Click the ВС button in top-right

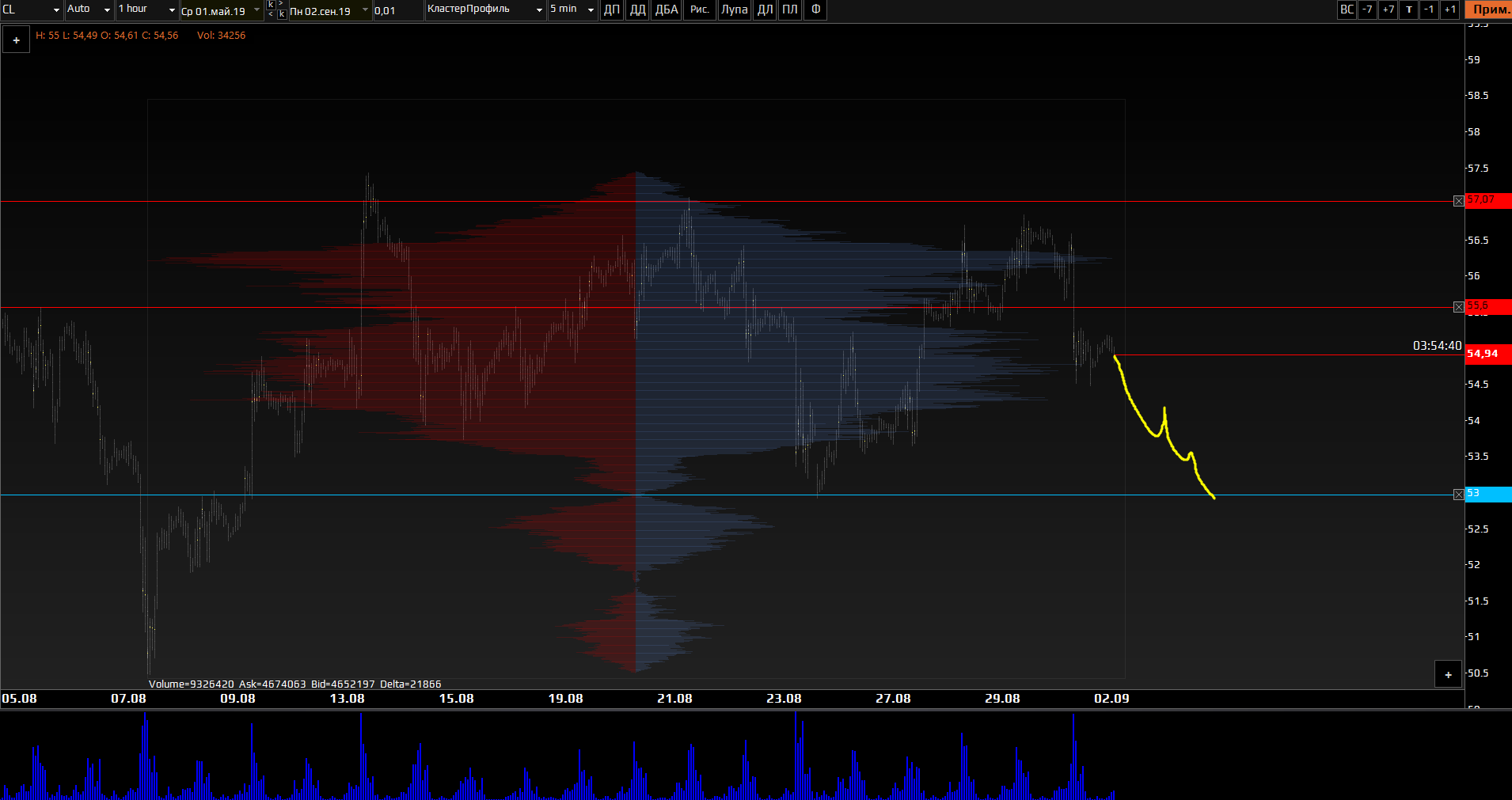click(1347, 9)
